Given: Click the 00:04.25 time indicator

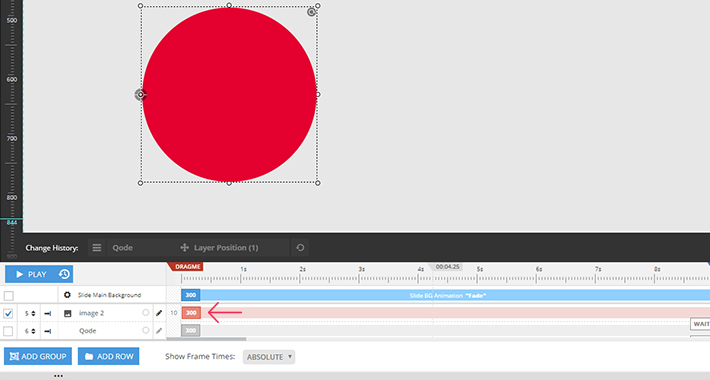Looking at the screenshot, I should [x=448, y=267].
